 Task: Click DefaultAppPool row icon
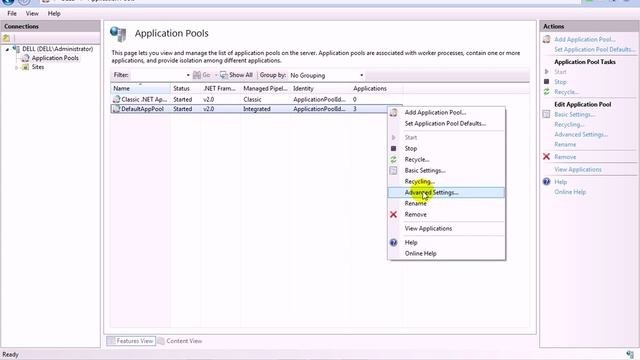click(x=116, y=109)
